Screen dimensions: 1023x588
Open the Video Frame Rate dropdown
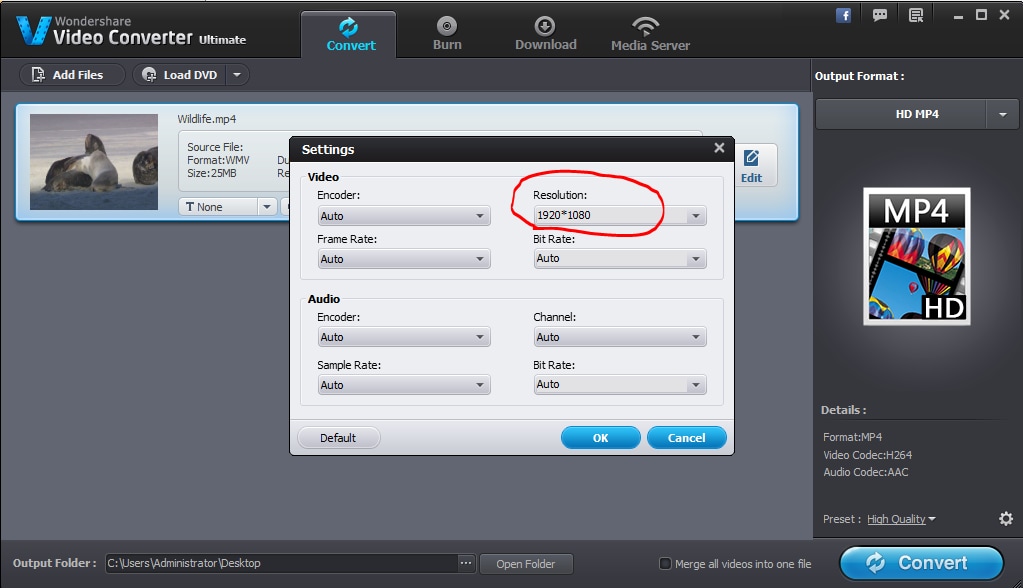click(x=404, y=259)
